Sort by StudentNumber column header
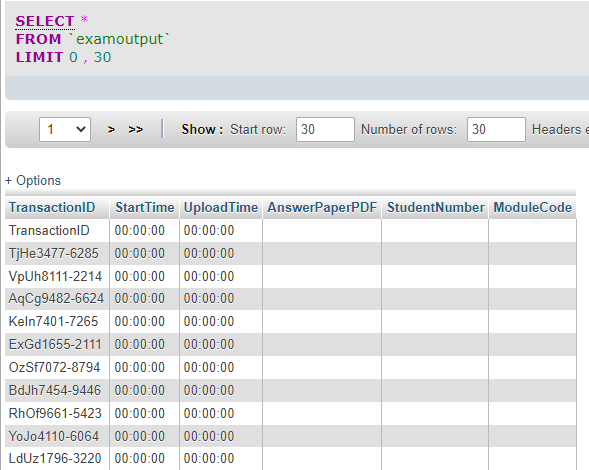Image resolution: width=589 pixels, height=470 pixels. click(436, 207)
